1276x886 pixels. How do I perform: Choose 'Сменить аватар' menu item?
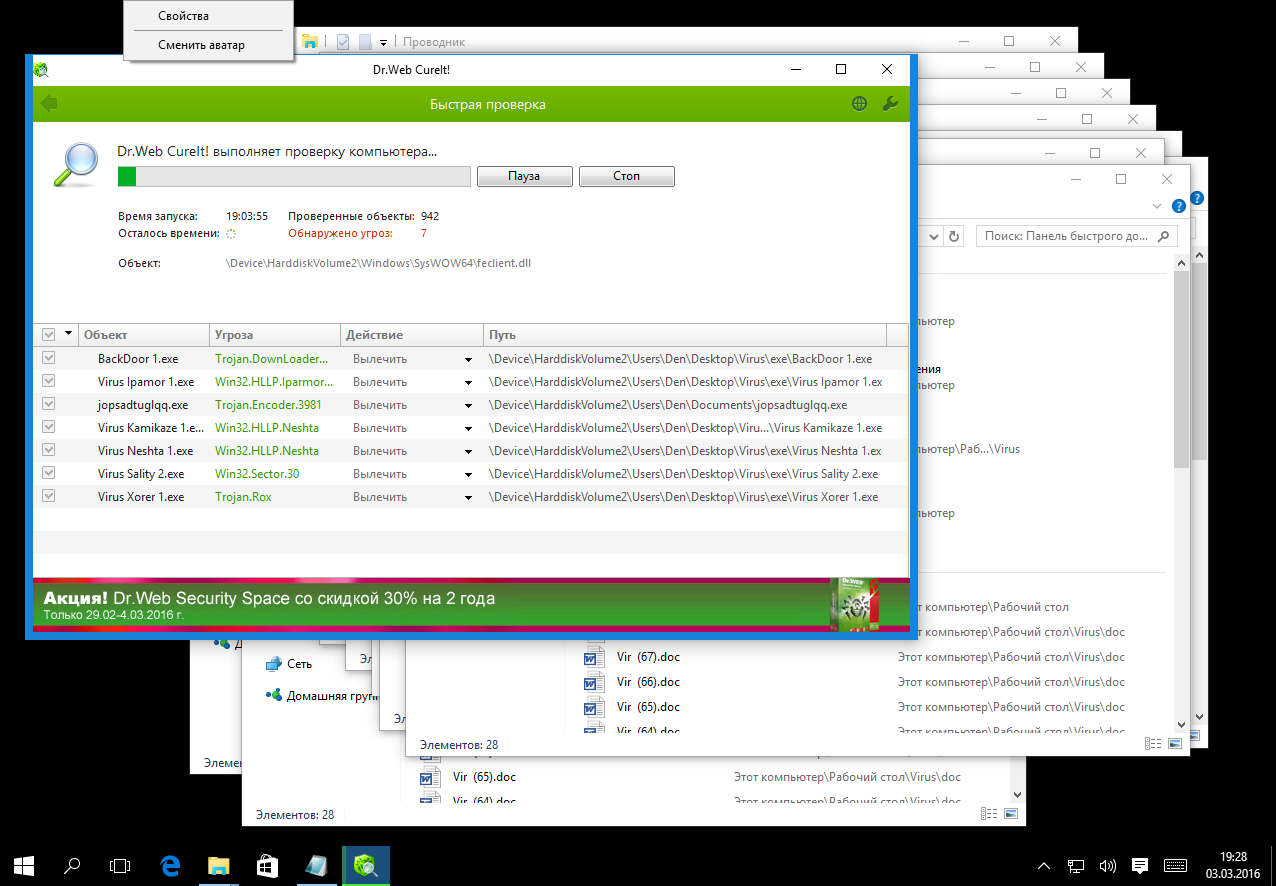tap(201, 45)
